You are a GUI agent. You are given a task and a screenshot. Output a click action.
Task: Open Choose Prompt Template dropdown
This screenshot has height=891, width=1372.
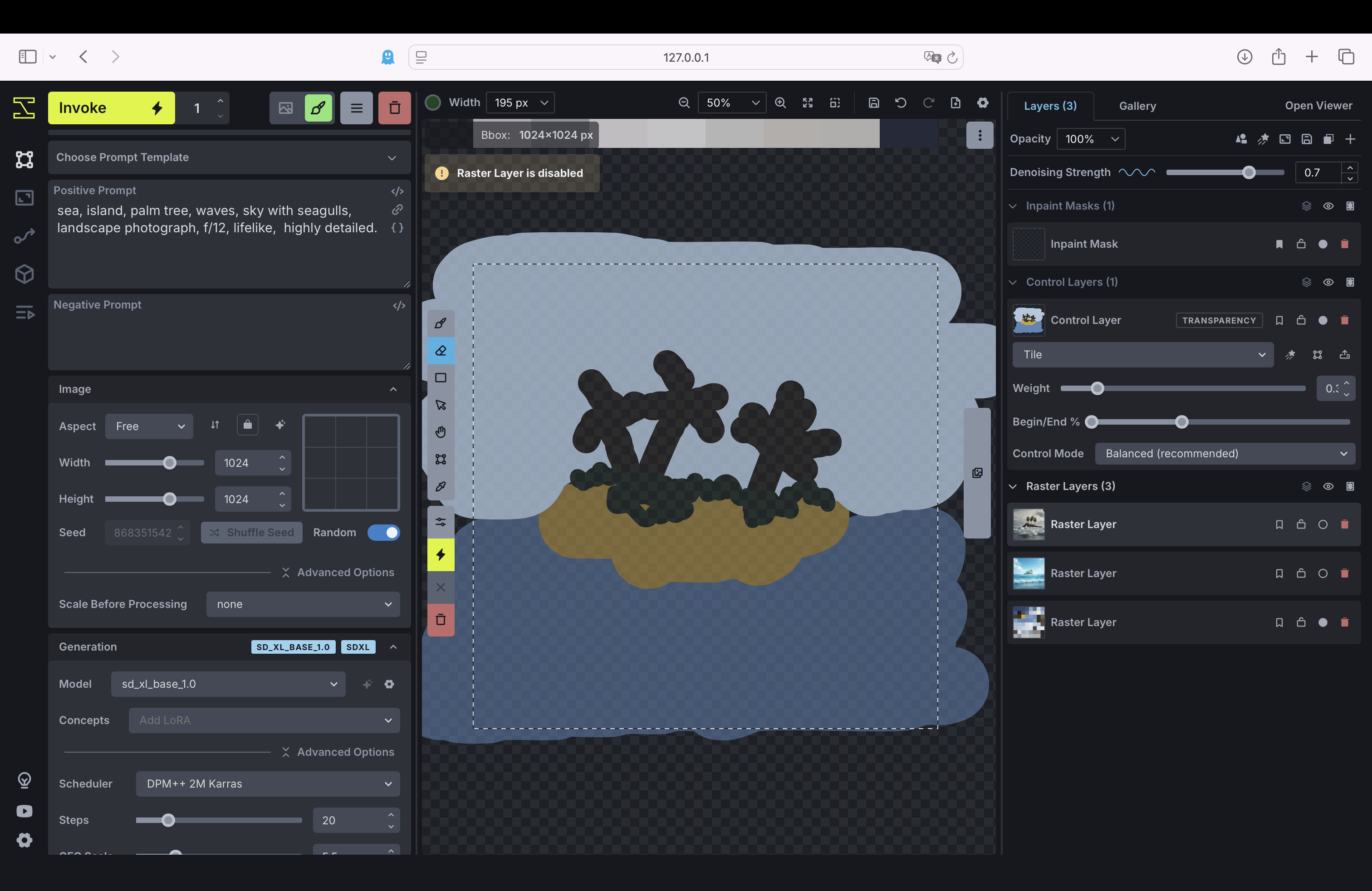click(x=229, y=157)
